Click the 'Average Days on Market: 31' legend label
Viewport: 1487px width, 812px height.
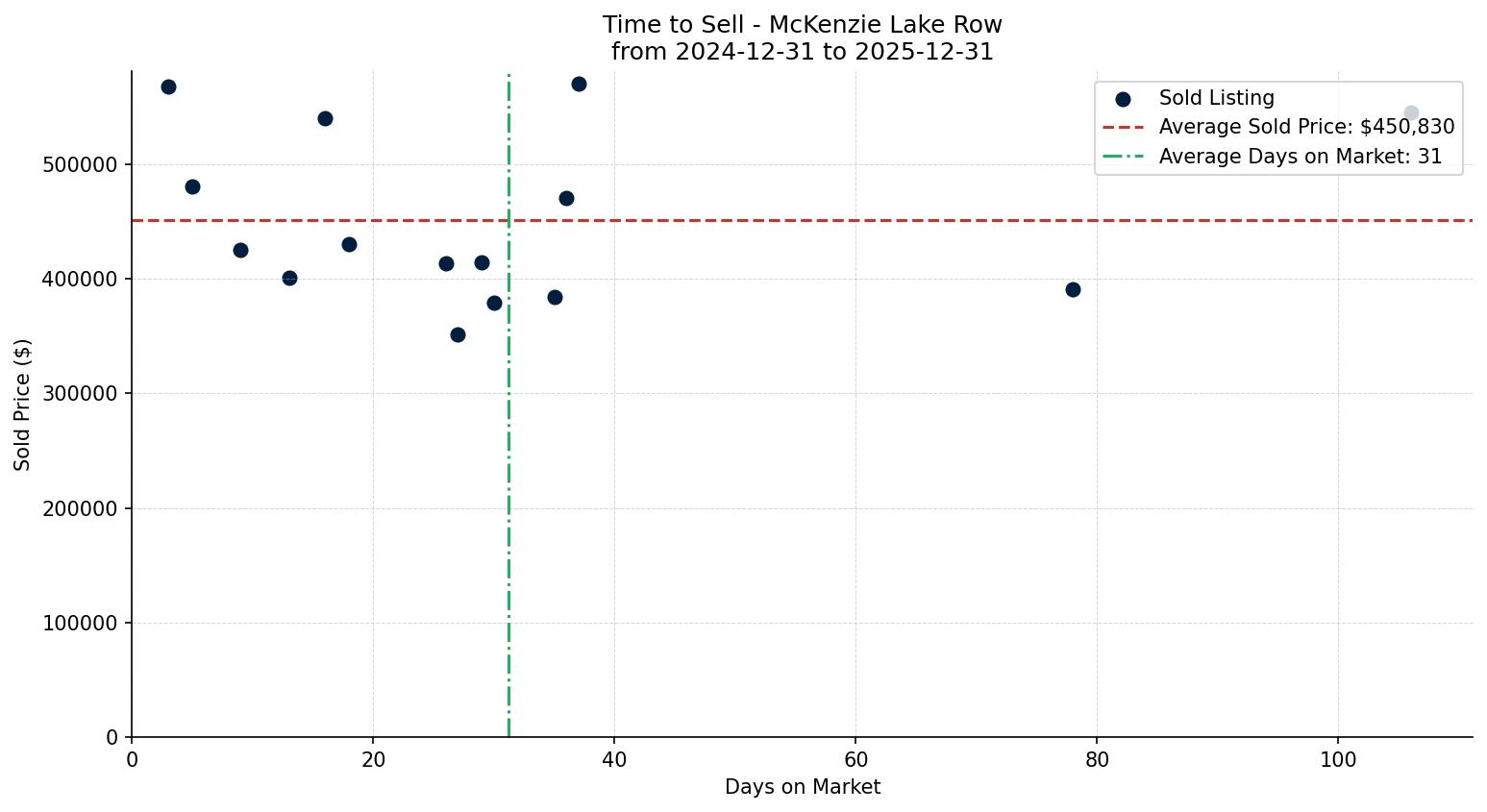(1300, 157)
